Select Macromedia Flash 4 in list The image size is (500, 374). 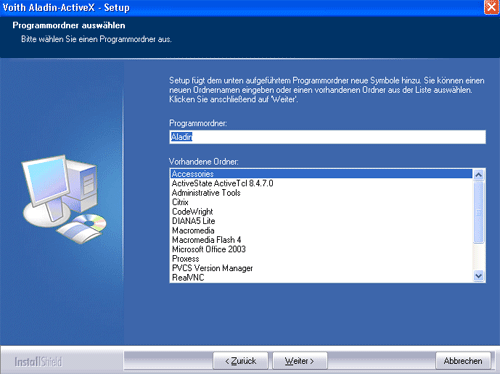(x=321, y=240)
